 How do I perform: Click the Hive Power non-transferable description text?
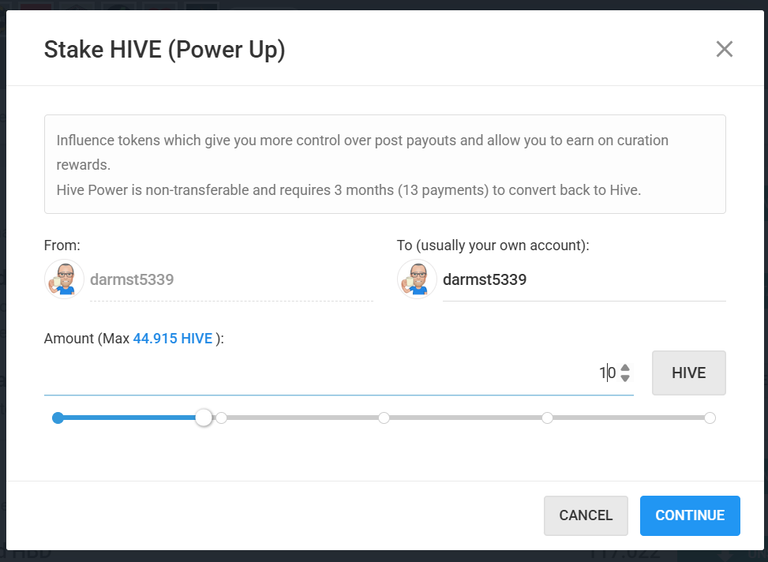[349, 190]
